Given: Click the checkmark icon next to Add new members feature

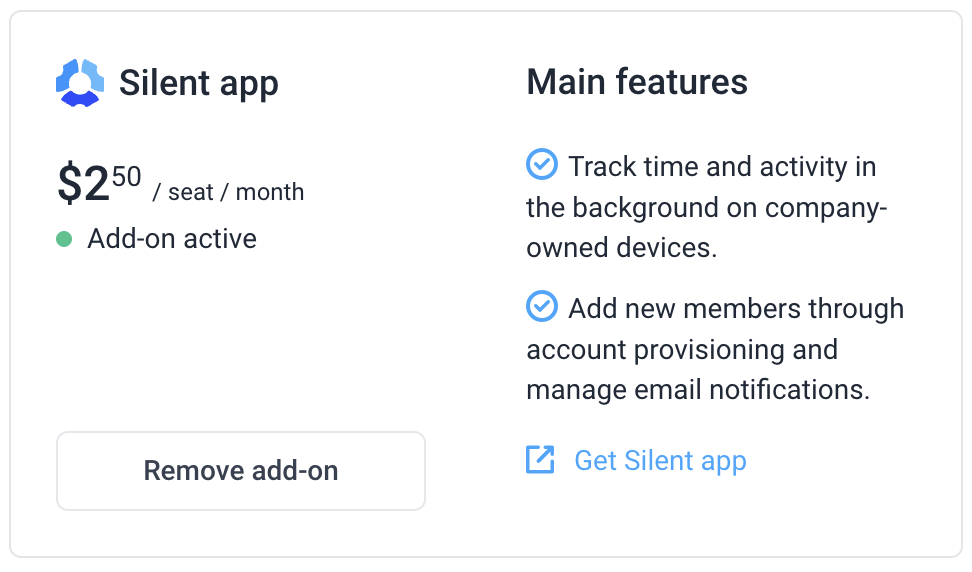Looking at the screenshot, I should tap(542, 306).
